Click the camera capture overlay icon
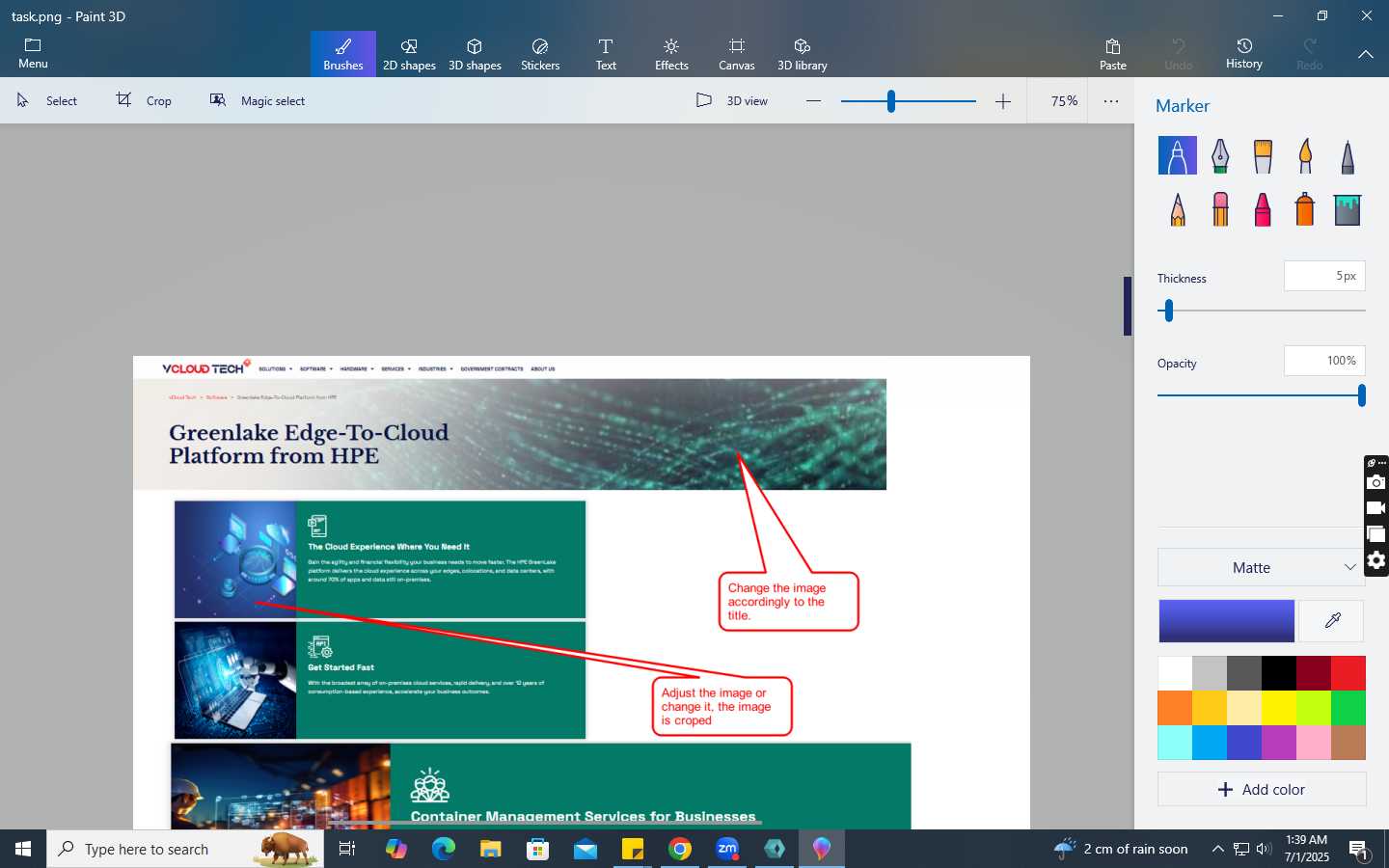1389x868 pixels. point(1376,482)
